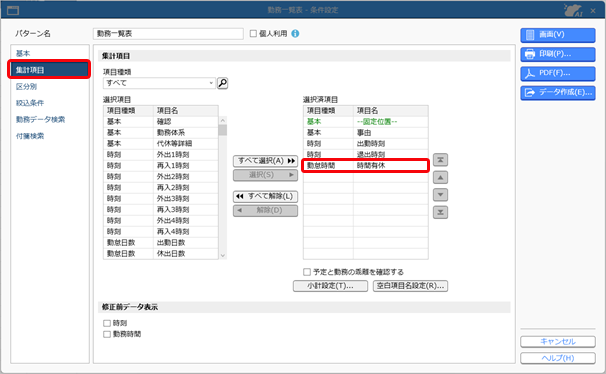The image size is (606, 374).
Task: Open 空白項目名設定(R)... dialog
Action: point(410,286)
